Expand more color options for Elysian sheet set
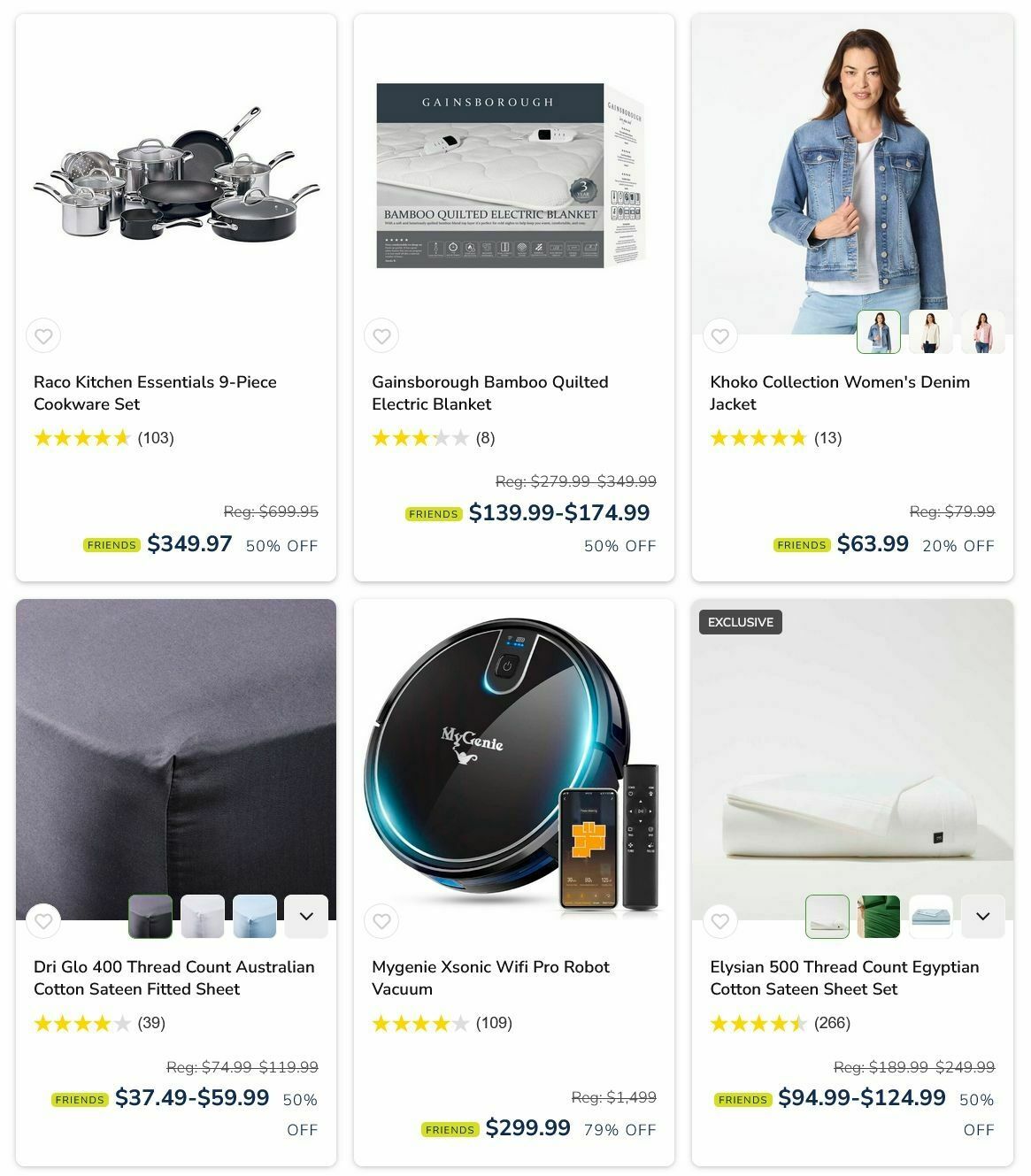 tap(982, 916)
